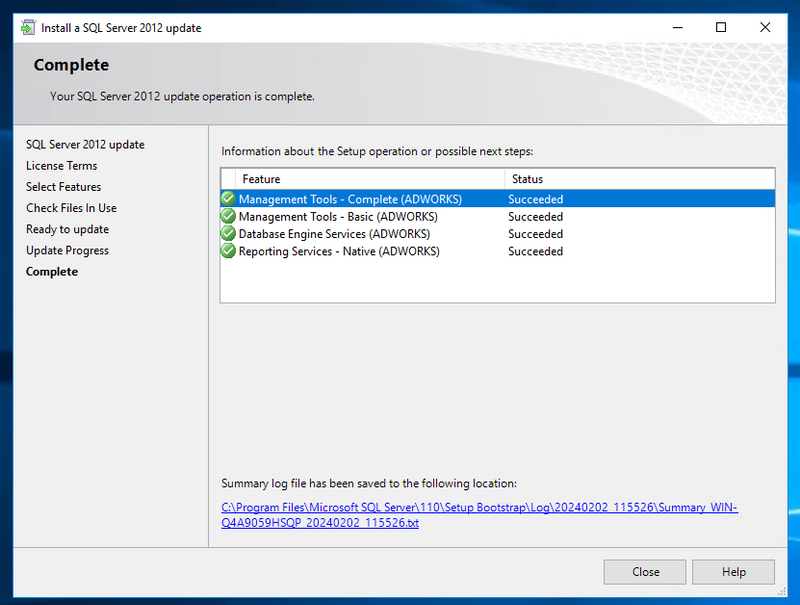Sort by the Feature column header
Viewport: 800px width, 605px height.
tap(370, 179)
